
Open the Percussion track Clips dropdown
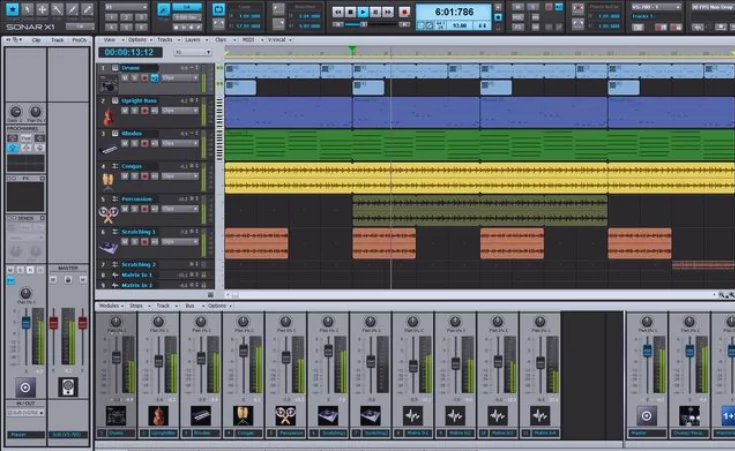click(x=180, y=209)
